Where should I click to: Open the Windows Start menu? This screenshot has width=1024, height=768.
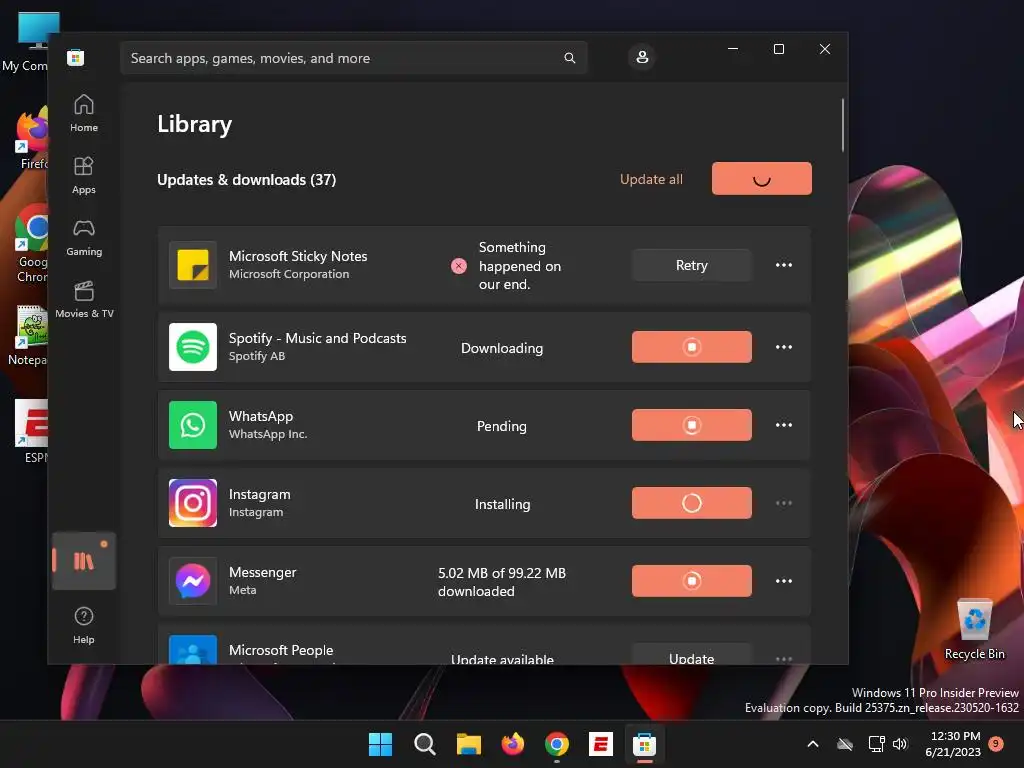380,744
